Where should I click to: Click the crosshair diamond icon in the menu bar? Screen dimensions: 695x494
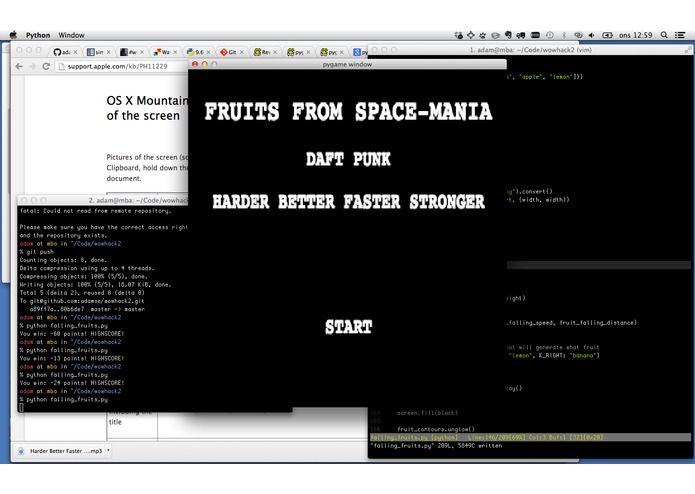471,35
